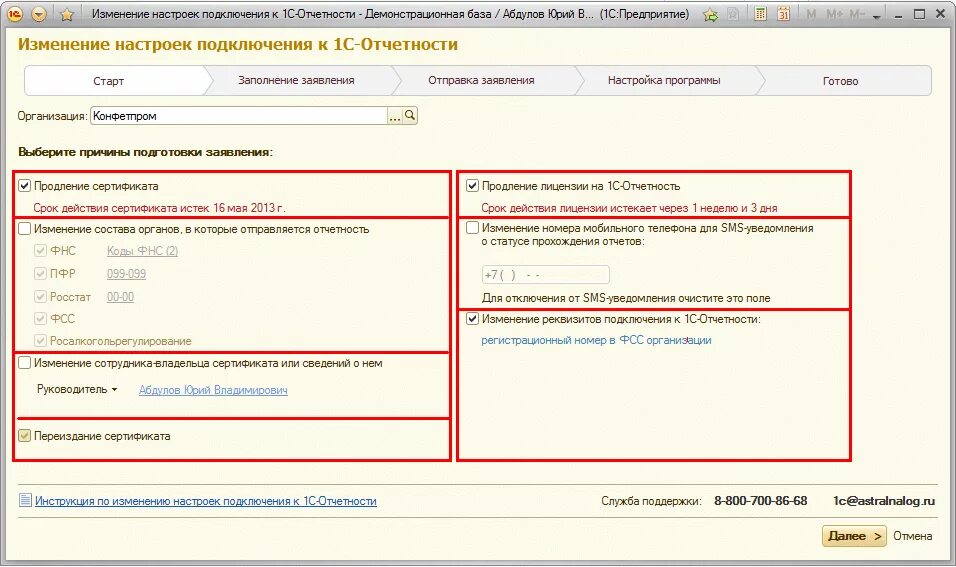Click heading Выберите причины подготовки заявления

(x=145, y=152)
